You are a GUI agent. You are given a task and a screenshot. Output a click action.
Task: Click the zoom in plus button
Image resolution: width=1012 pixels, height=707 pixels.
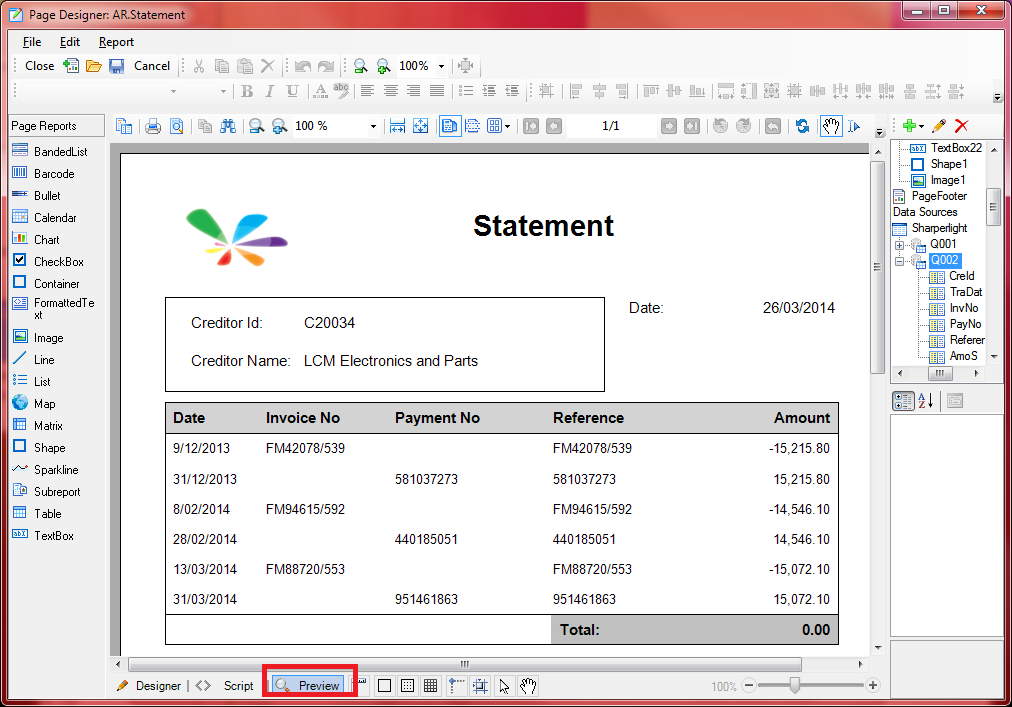tap(873, 686)
